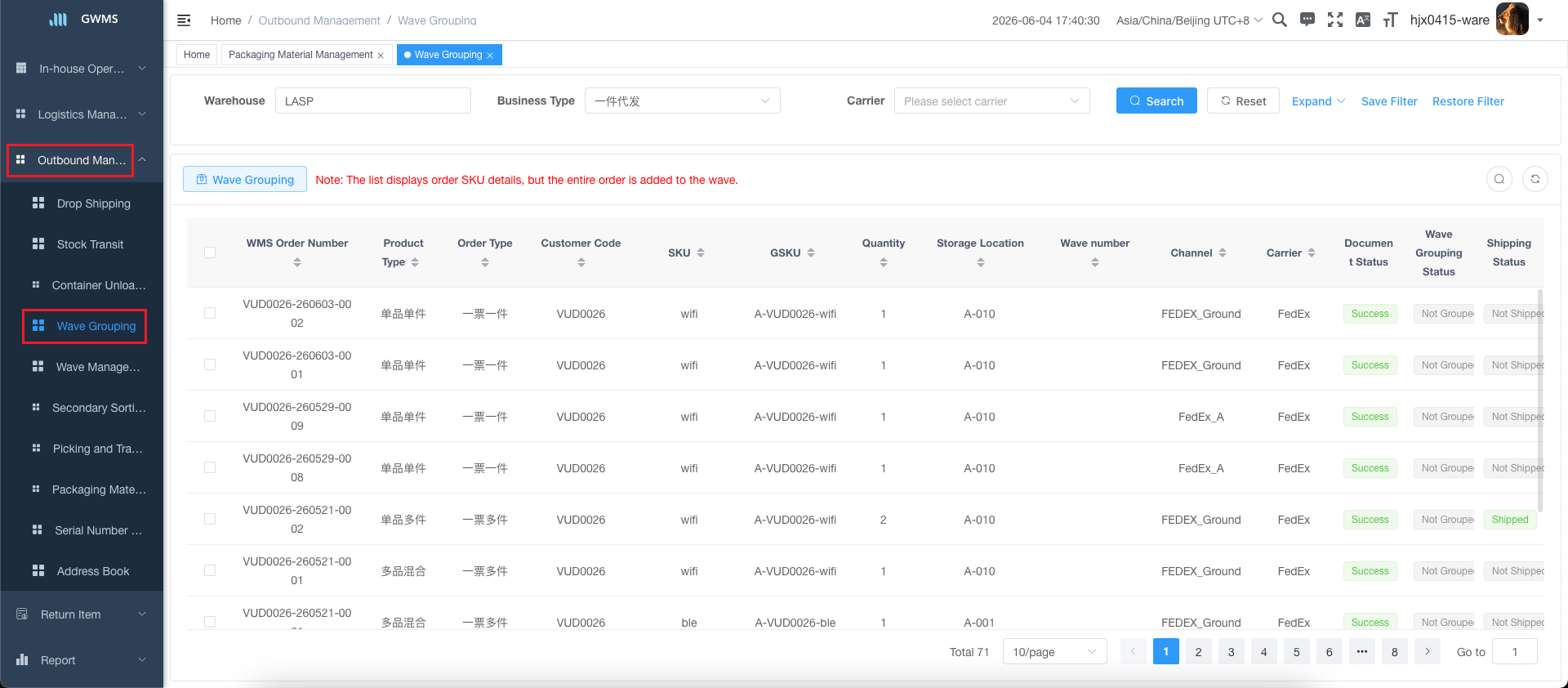Open Secondary Sorting in sidebar
1568x688 pixels.
coord(82,408)
